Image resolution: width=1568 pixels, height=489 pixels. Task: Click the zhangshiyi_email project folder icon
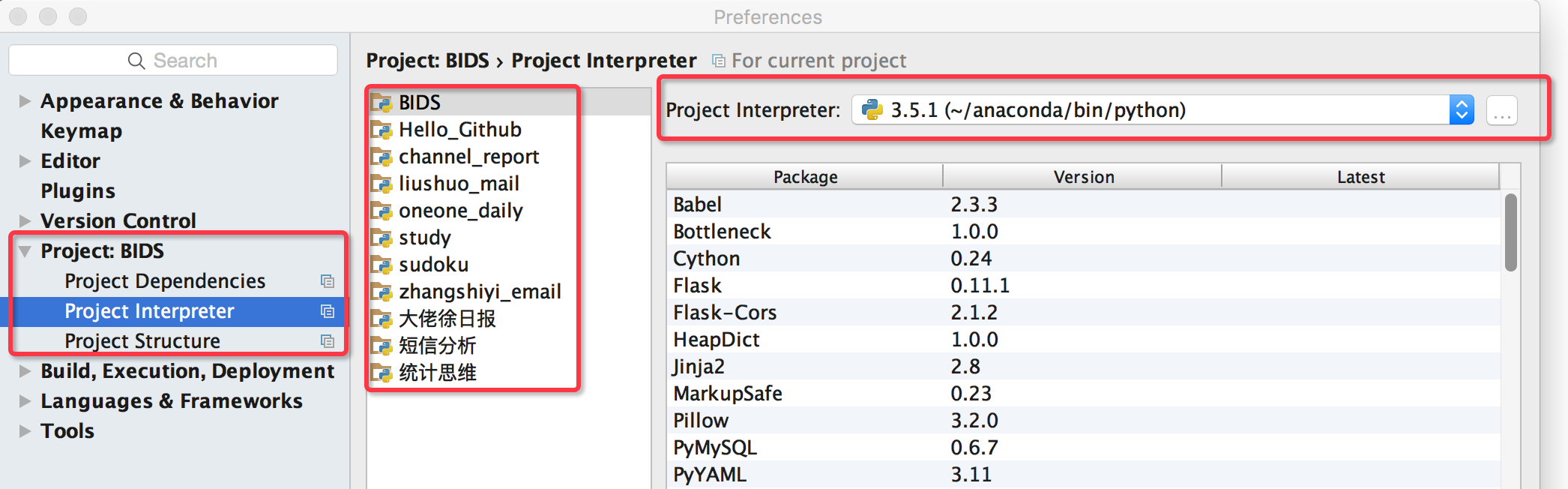382,292
